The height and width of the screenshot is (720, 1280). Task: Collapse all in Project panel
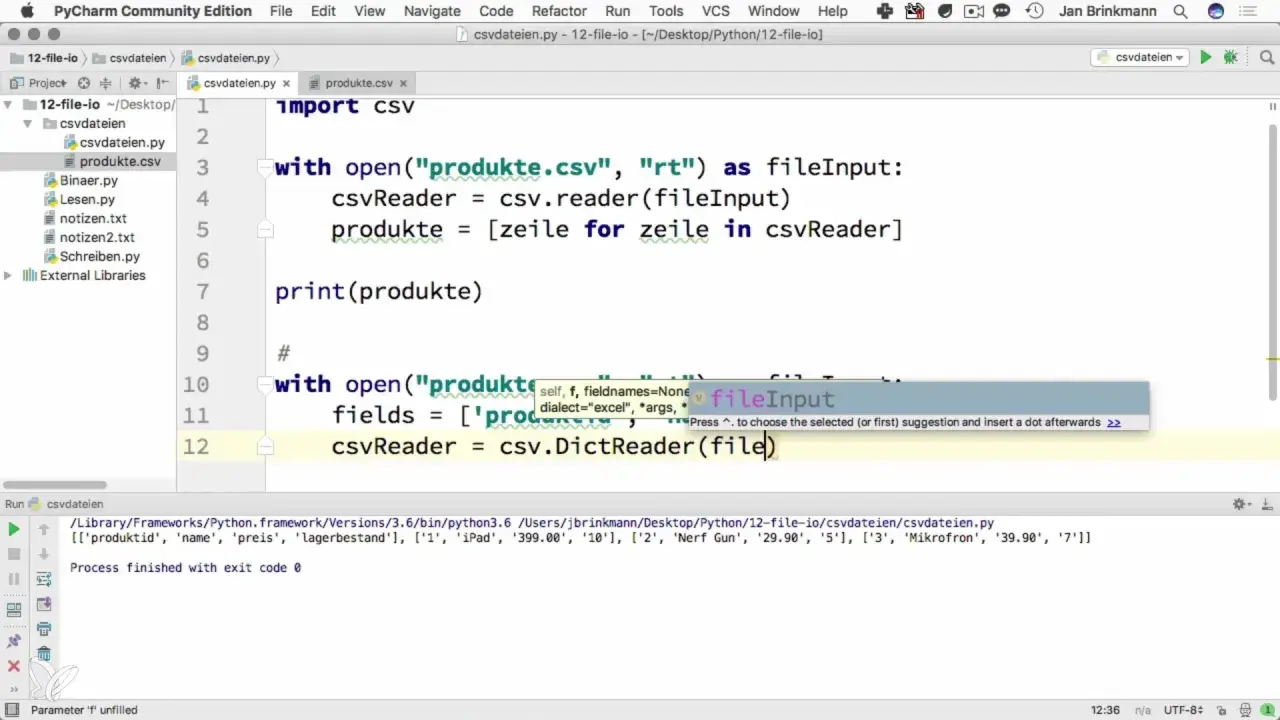(x=104, y=83)
